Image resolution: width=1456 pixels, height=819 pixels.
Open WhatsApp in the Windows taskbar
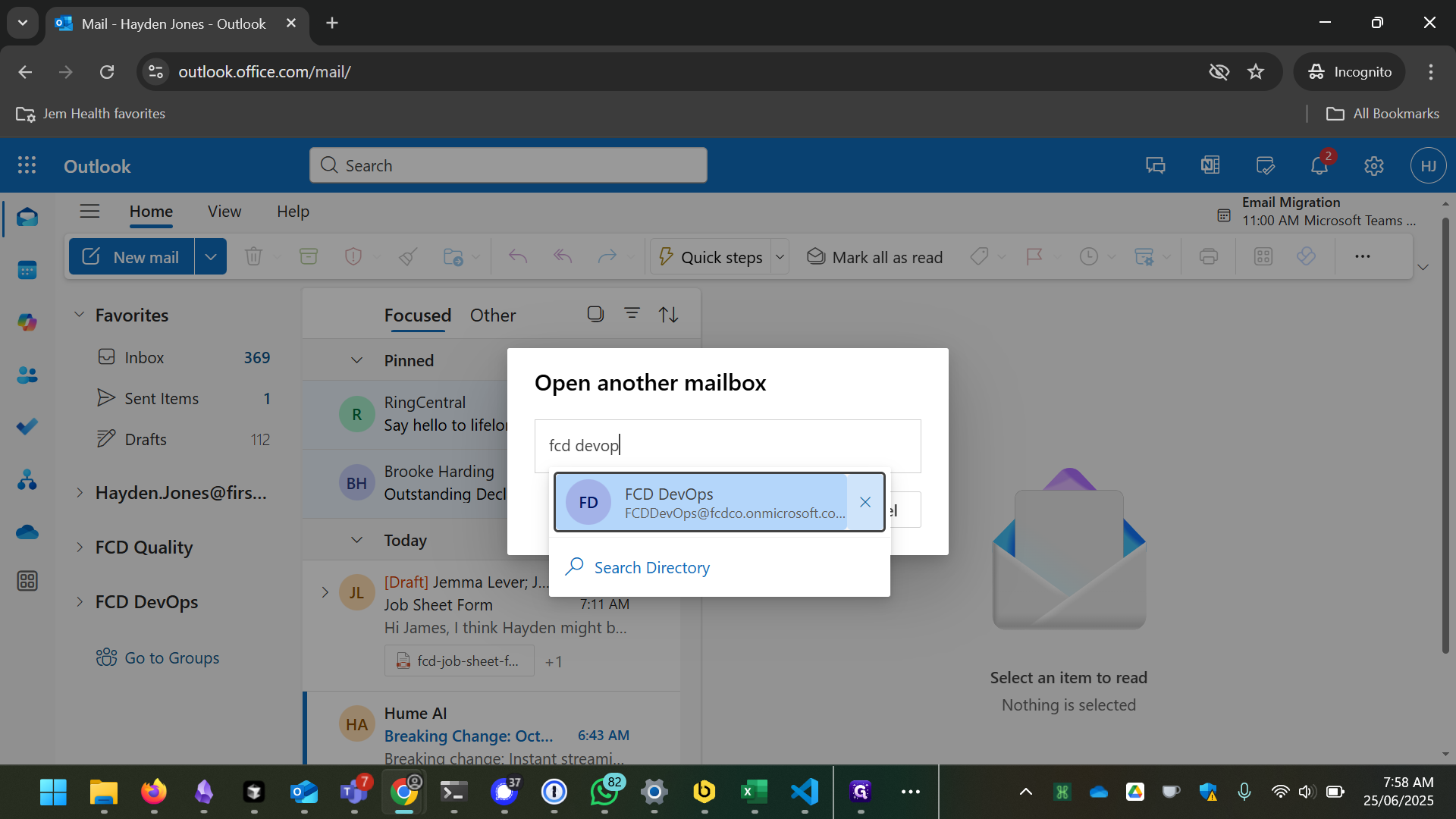click(604, 792)
